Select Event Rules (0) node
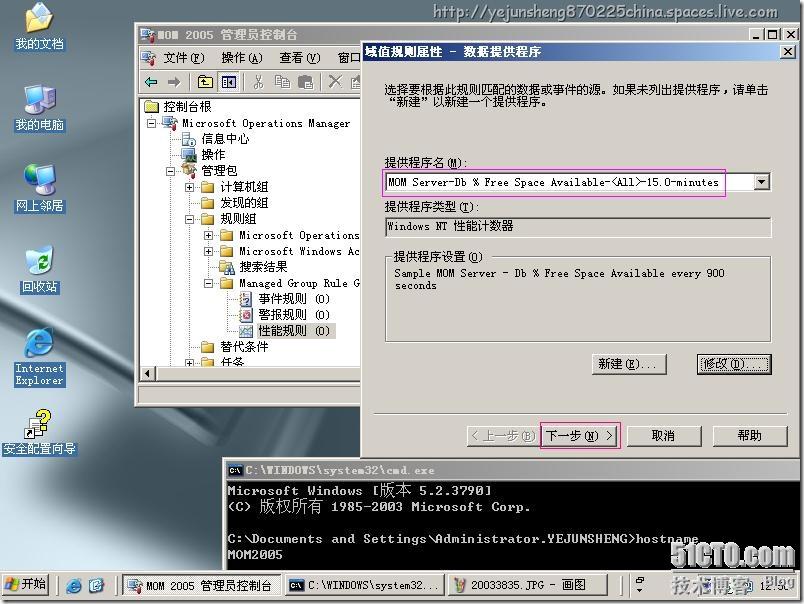804x604 pixels. point(293,298)
